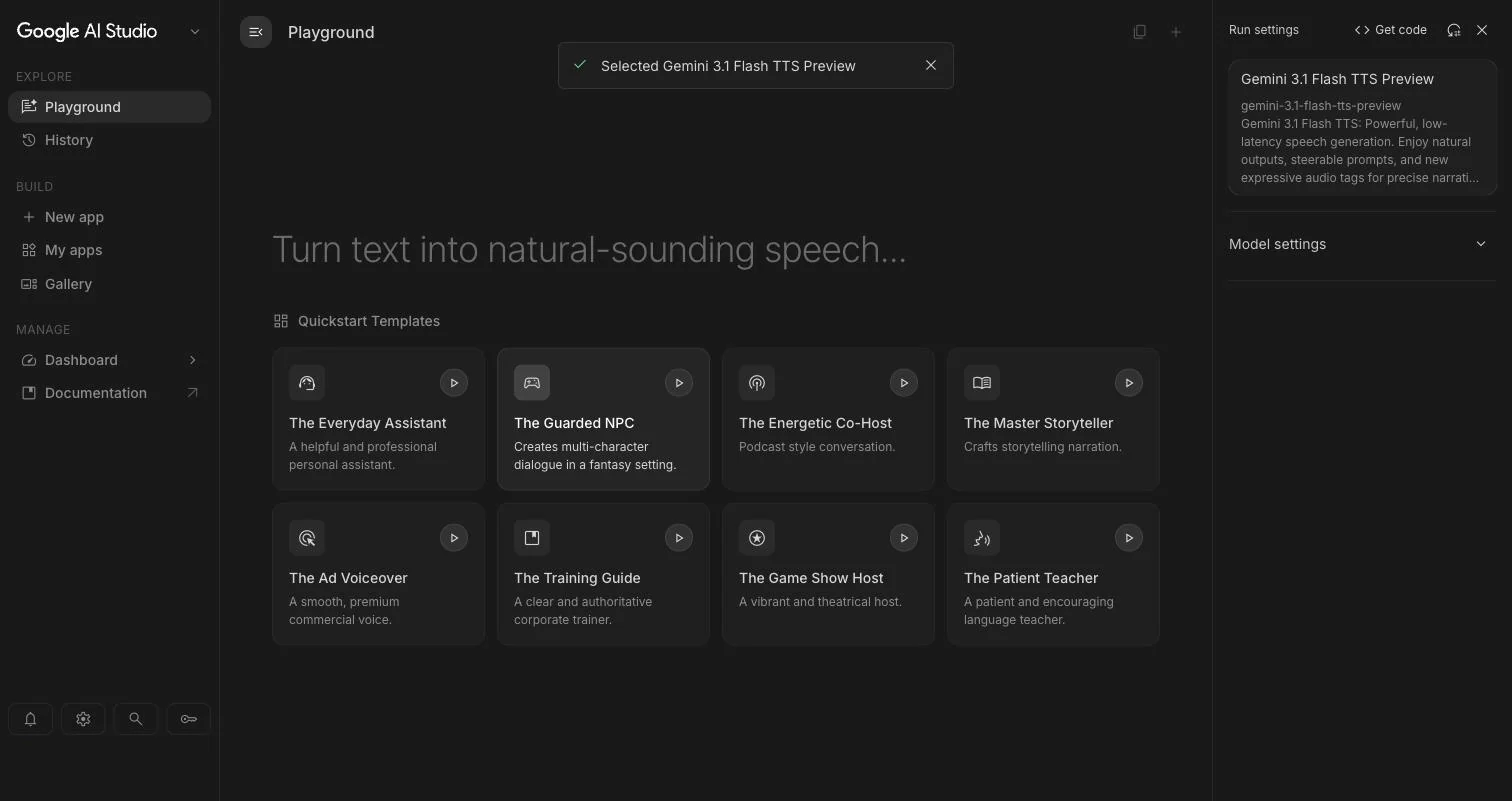
Task: Expand the Dashboard submenu chevron
Action: click(x=193, y=360)
